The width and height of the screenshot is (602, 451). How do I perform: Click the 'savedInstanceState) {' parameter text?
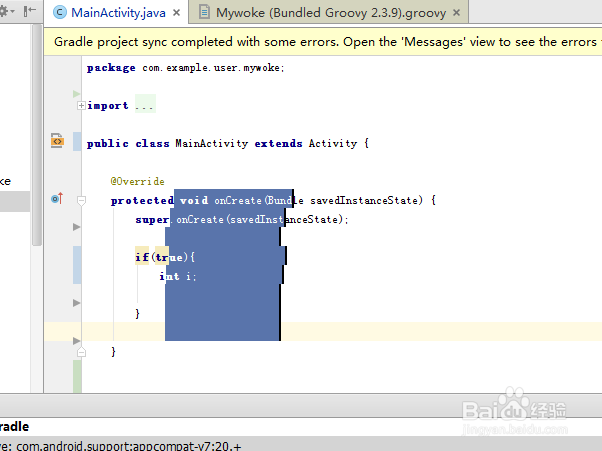click(x=373, y=200)
